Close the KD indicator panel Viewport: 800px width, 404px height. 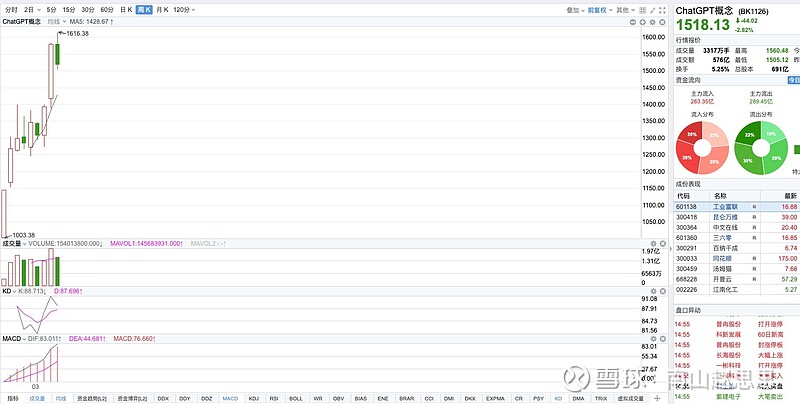tap(662, 291)
